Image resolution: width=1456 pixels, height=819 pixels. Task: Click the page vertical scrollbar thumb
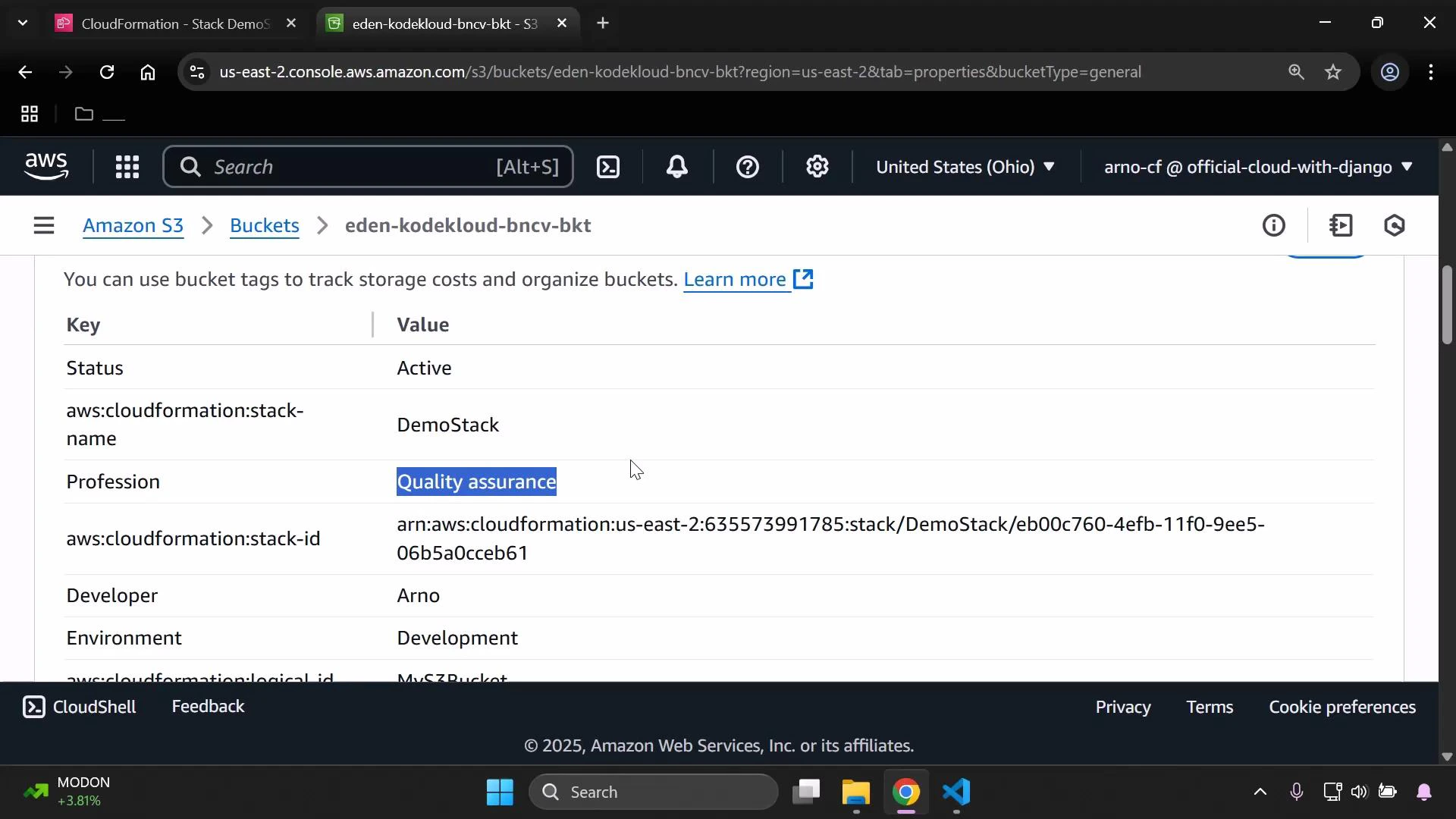point(1447,304)
